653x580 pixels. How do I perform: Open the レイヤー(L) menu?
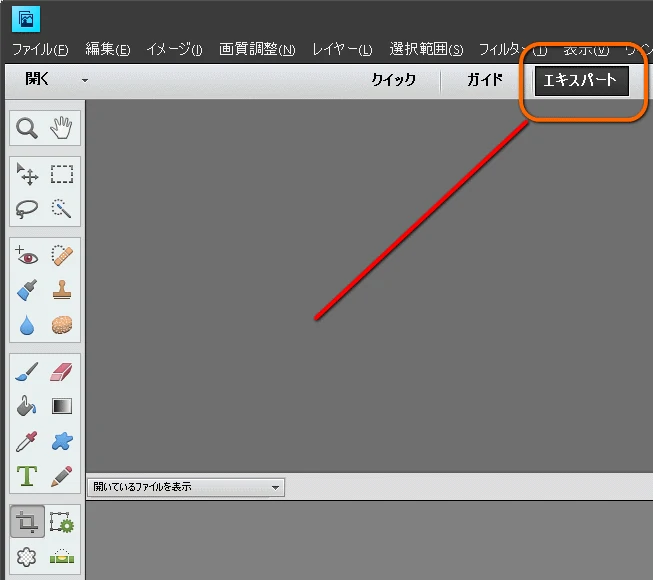point(342,50)
